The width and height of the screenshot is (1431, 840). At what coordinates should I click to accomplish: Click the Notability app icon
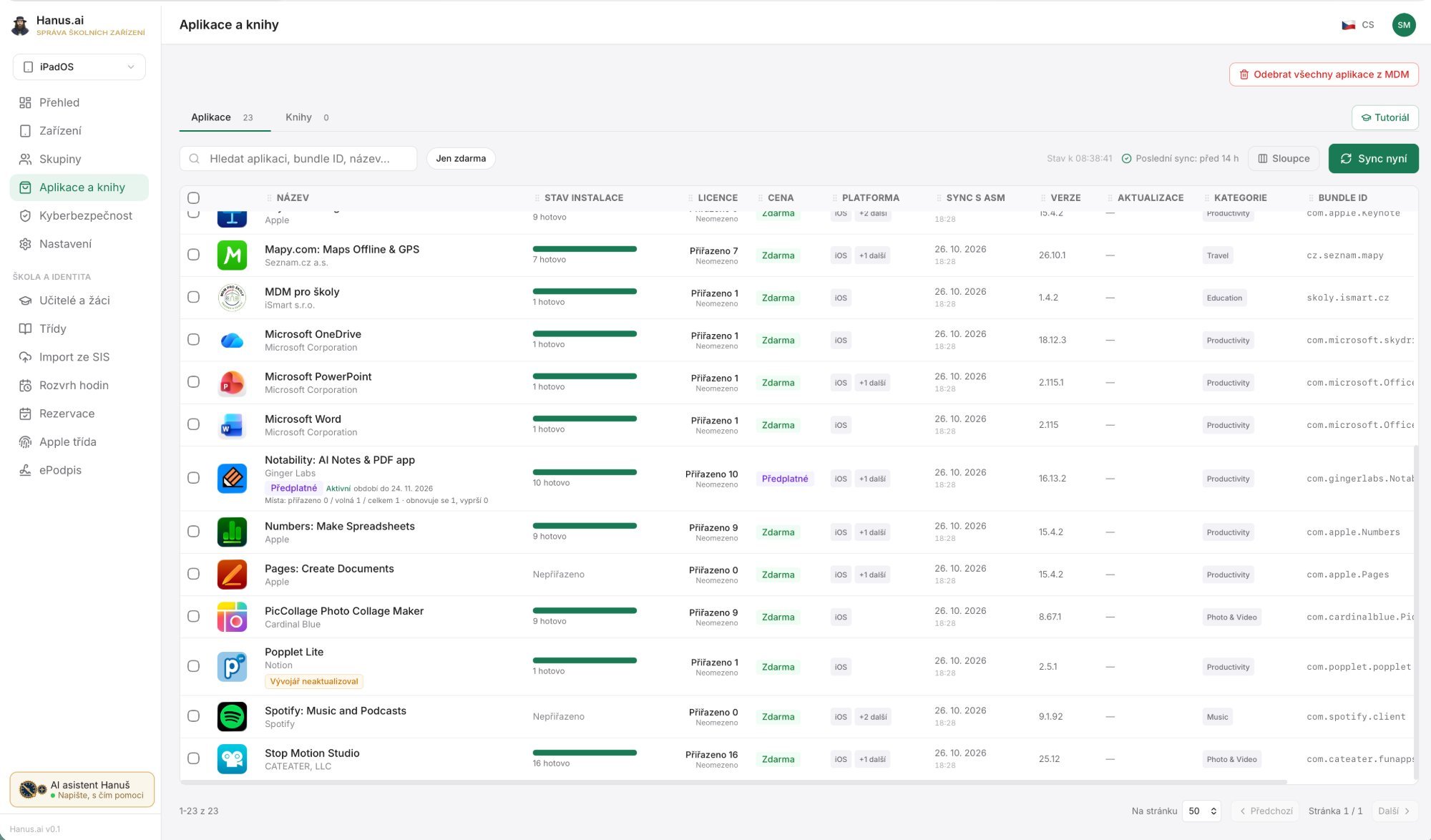click(232, 478)
